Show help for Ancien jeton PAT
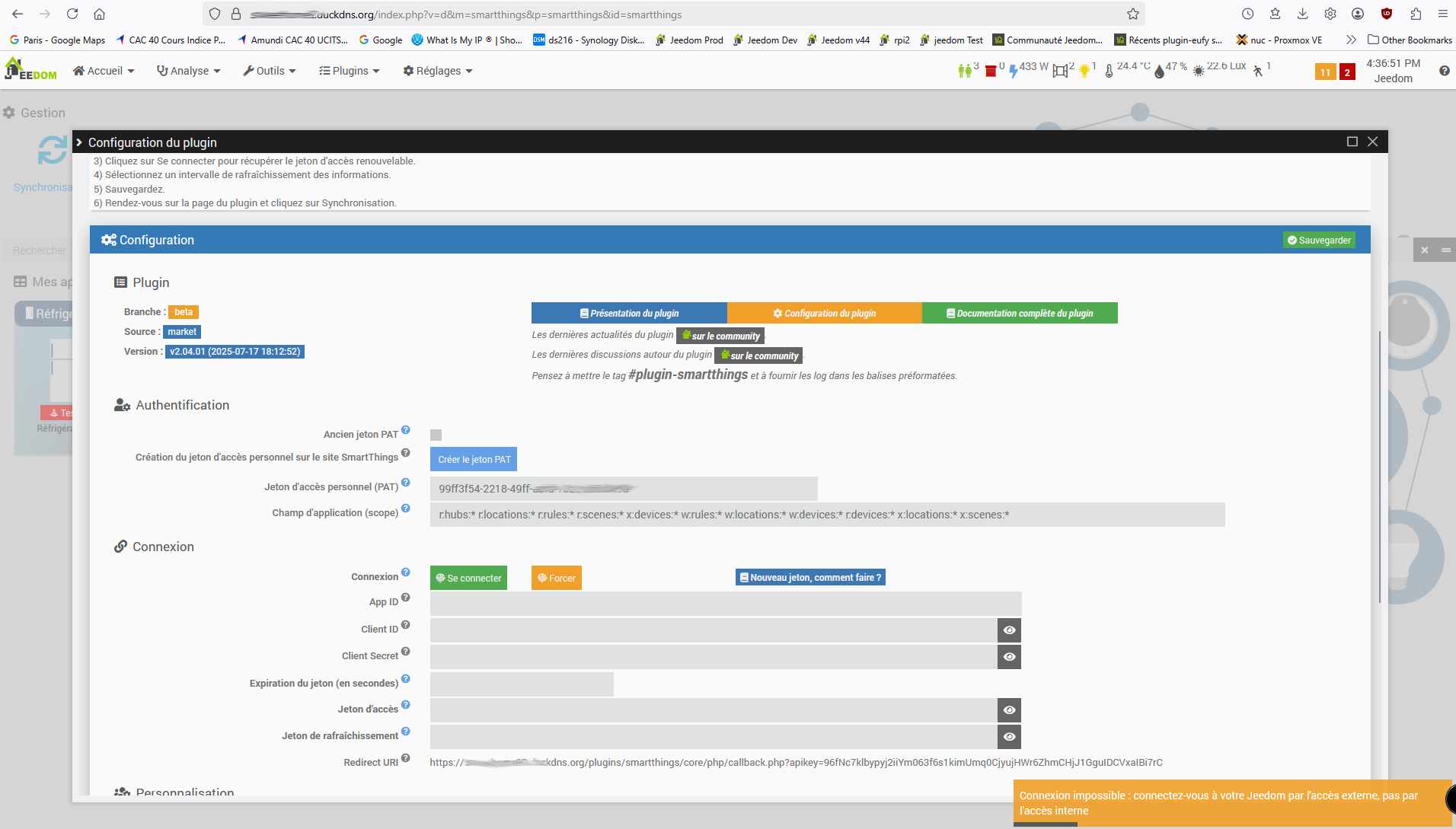Viewport: 1456px width, 829px height. [x=406, y=430]
